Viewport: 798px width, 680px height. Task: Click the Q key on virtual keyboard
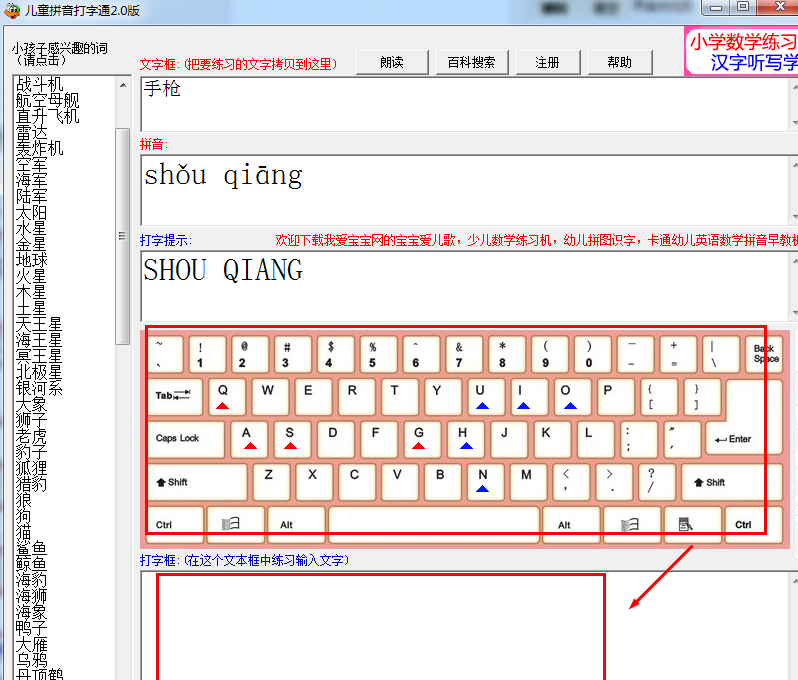click(225, 396)
